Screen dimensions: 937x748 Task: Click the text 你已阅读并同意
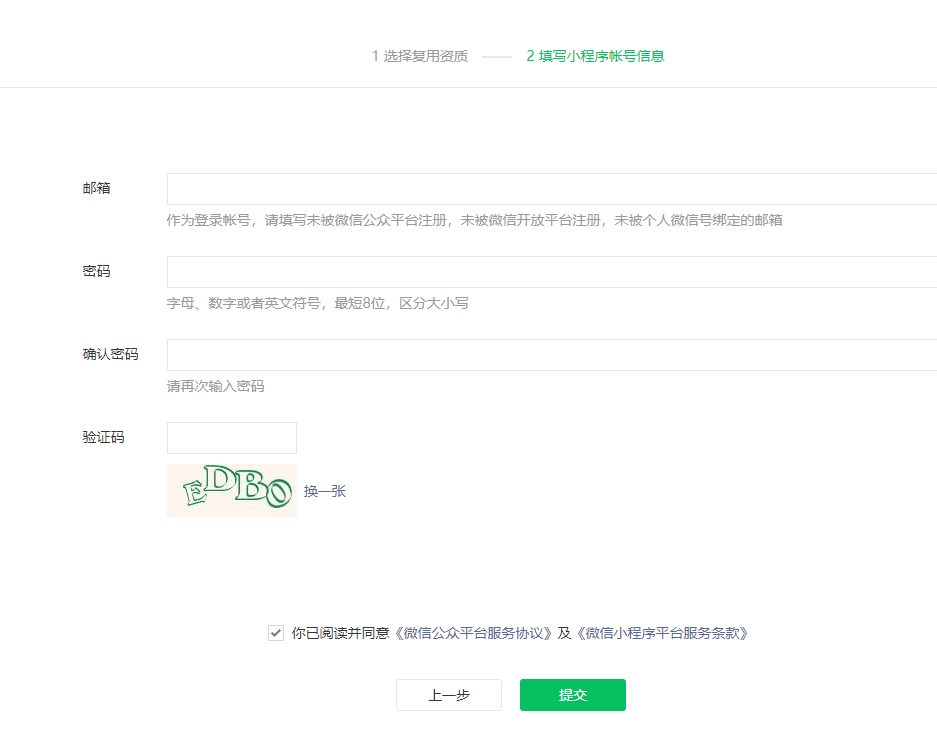pyautogui.click(x=341, y=633)
